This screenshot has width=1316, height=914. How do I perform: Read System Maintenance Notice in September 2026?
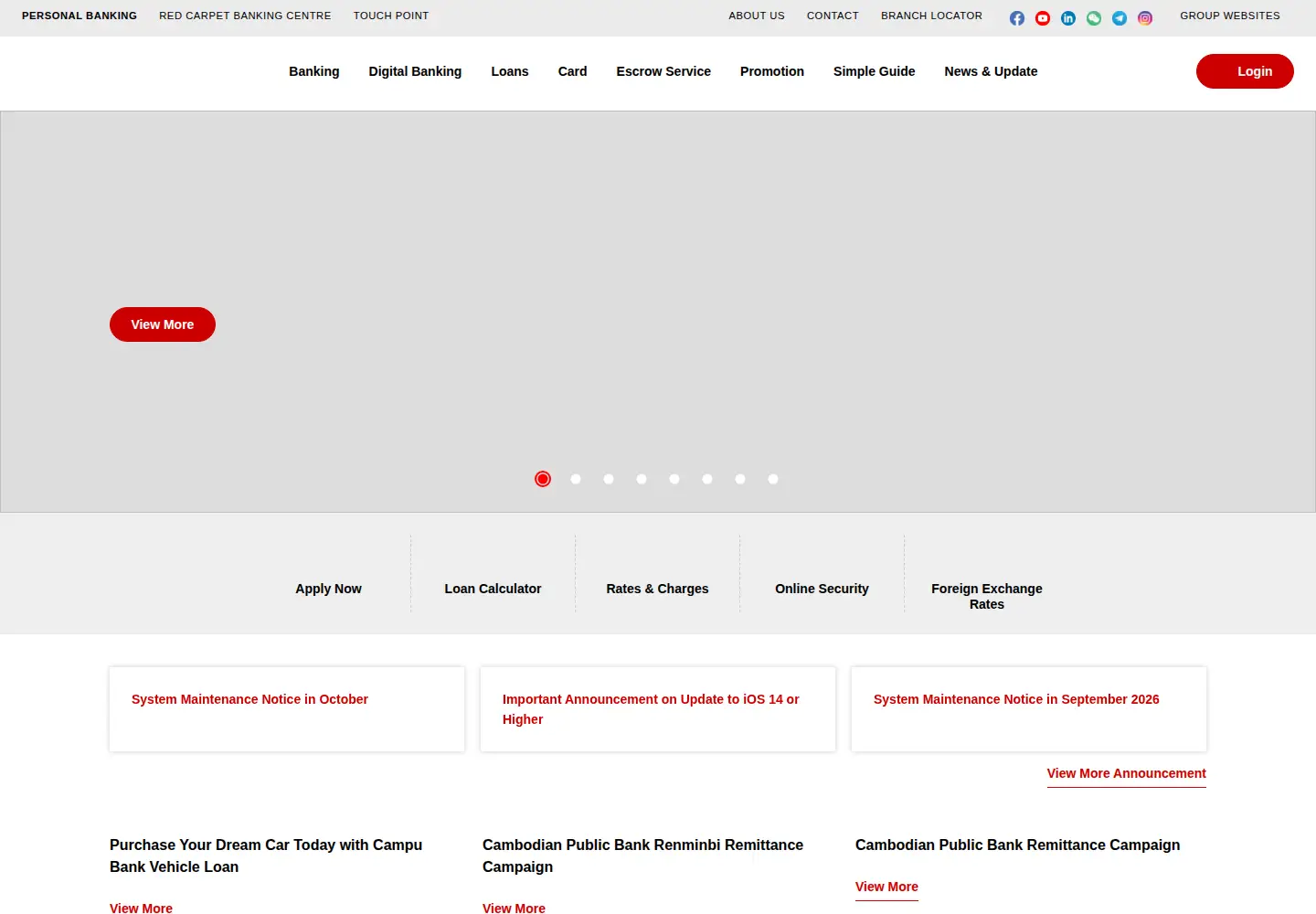pyautogui.click(x=1016, y=699)
